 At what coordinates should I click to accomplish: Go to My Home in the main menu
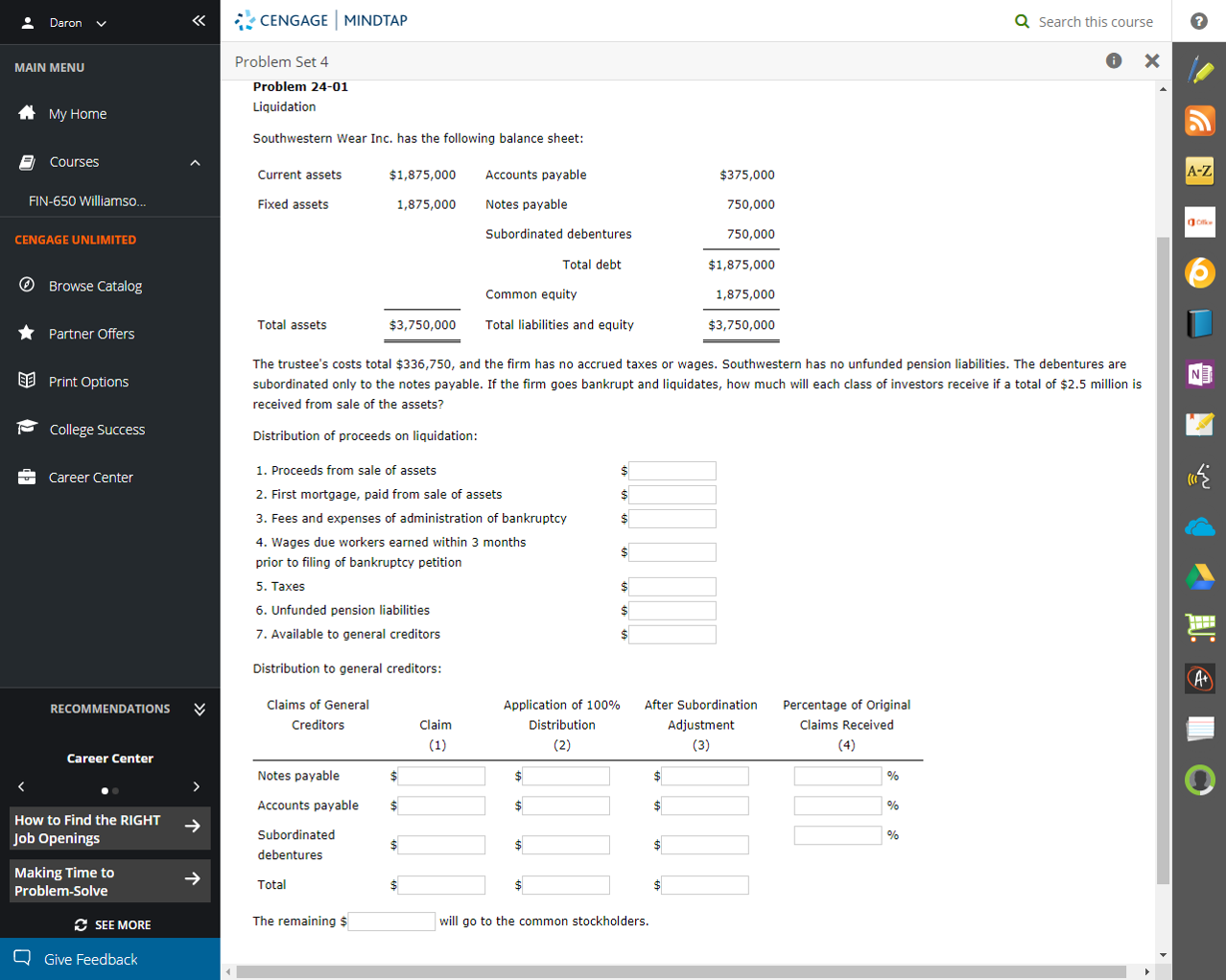pyautogui.click(x=77, y=113)
